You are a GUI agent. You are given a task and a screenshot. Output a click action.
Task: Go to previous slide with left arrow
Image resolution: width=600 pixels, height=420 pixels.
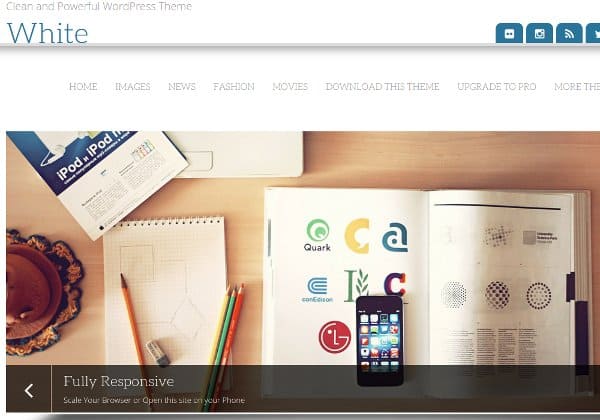29,389
